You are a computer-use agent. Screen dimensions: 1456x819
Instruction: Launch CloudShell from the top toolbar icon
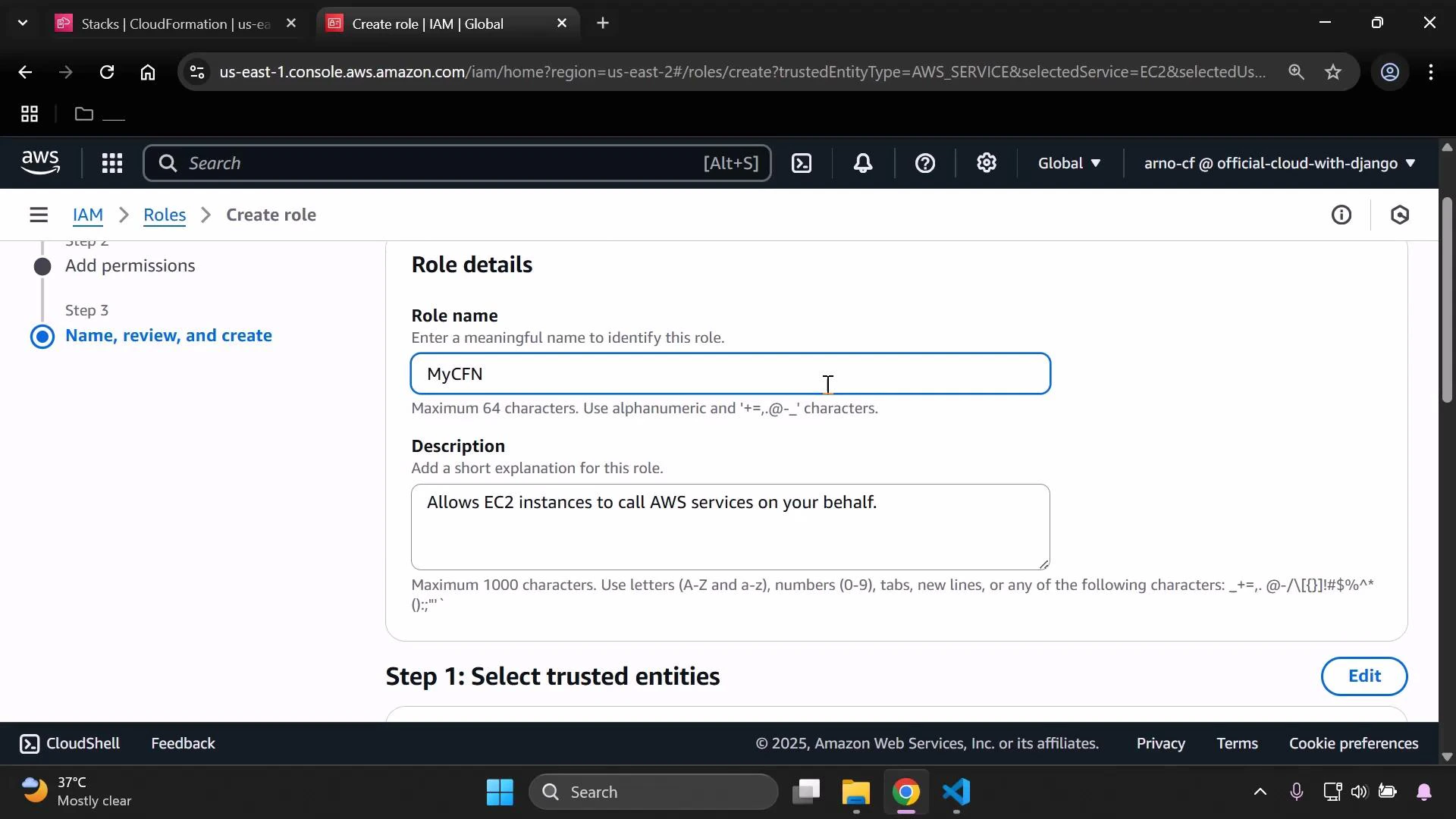point(802,163)
